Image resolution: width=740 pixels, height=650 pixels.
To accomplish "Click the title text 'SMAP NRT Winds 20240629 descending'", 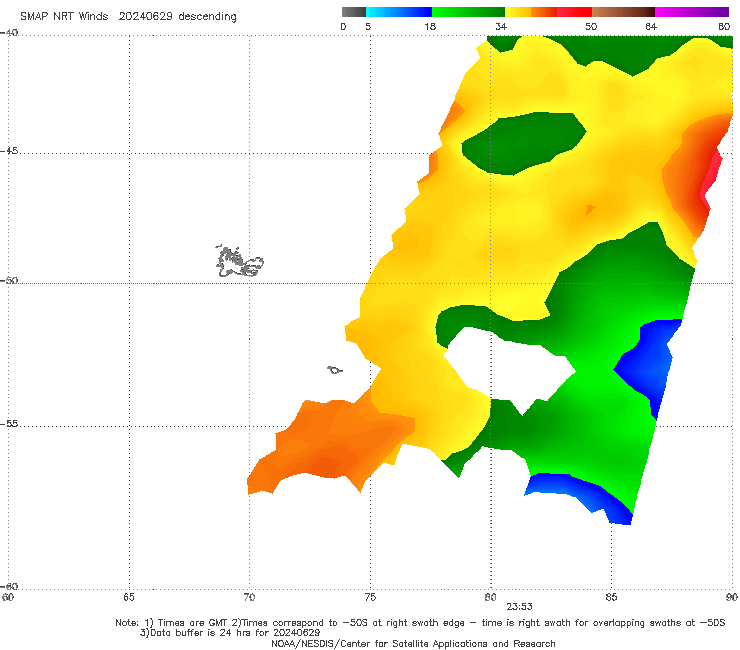I will click(x=128, y=17).
